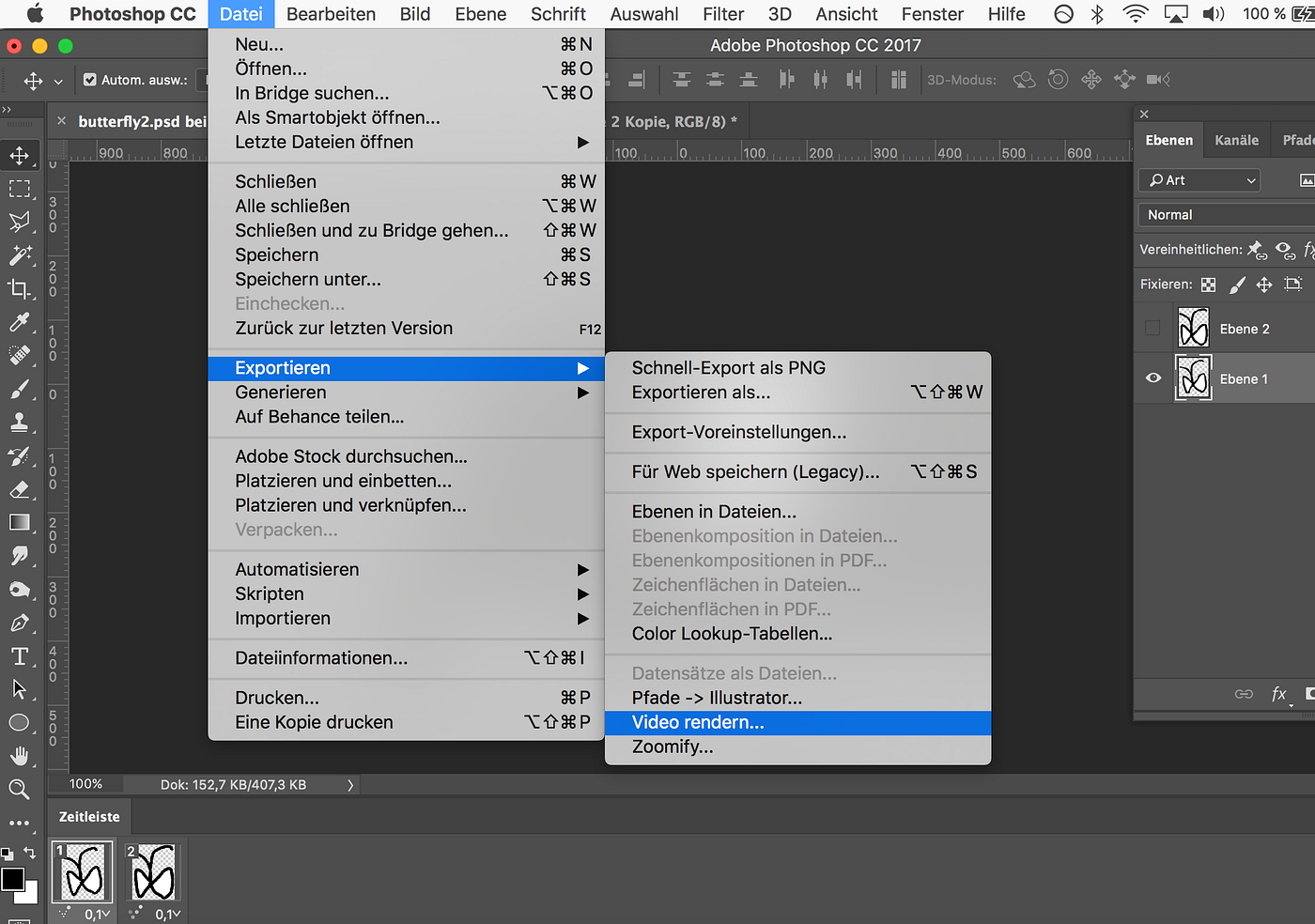Select the Move tool
Image resolution: width=1315 pixels, height=924 pixels.
click(x=20, y=156)
